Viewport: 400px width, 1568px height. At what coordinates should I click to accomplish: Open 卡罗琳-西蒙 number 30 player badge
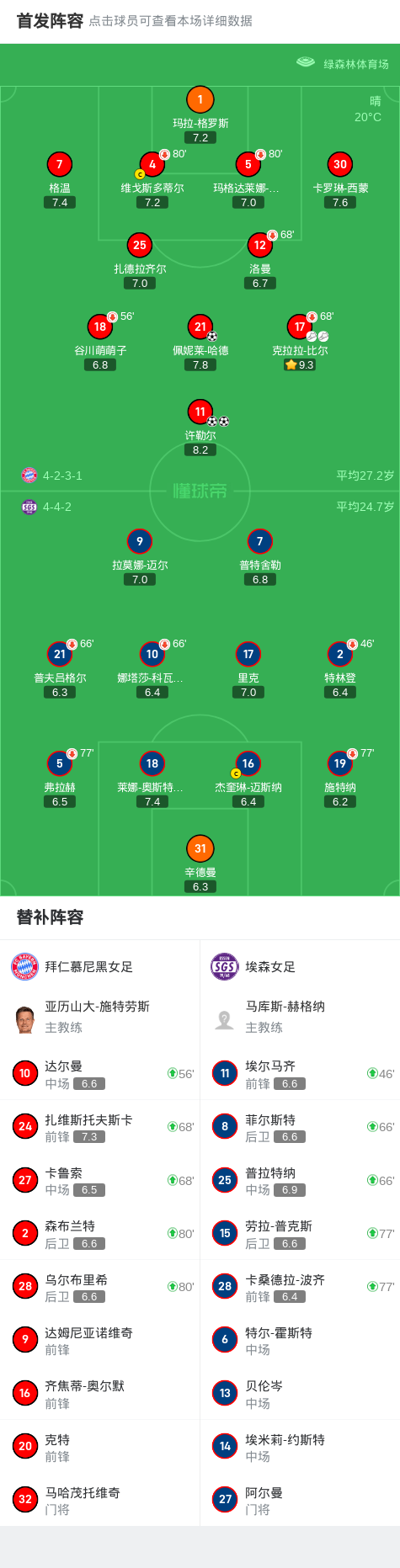click(340, 164)
